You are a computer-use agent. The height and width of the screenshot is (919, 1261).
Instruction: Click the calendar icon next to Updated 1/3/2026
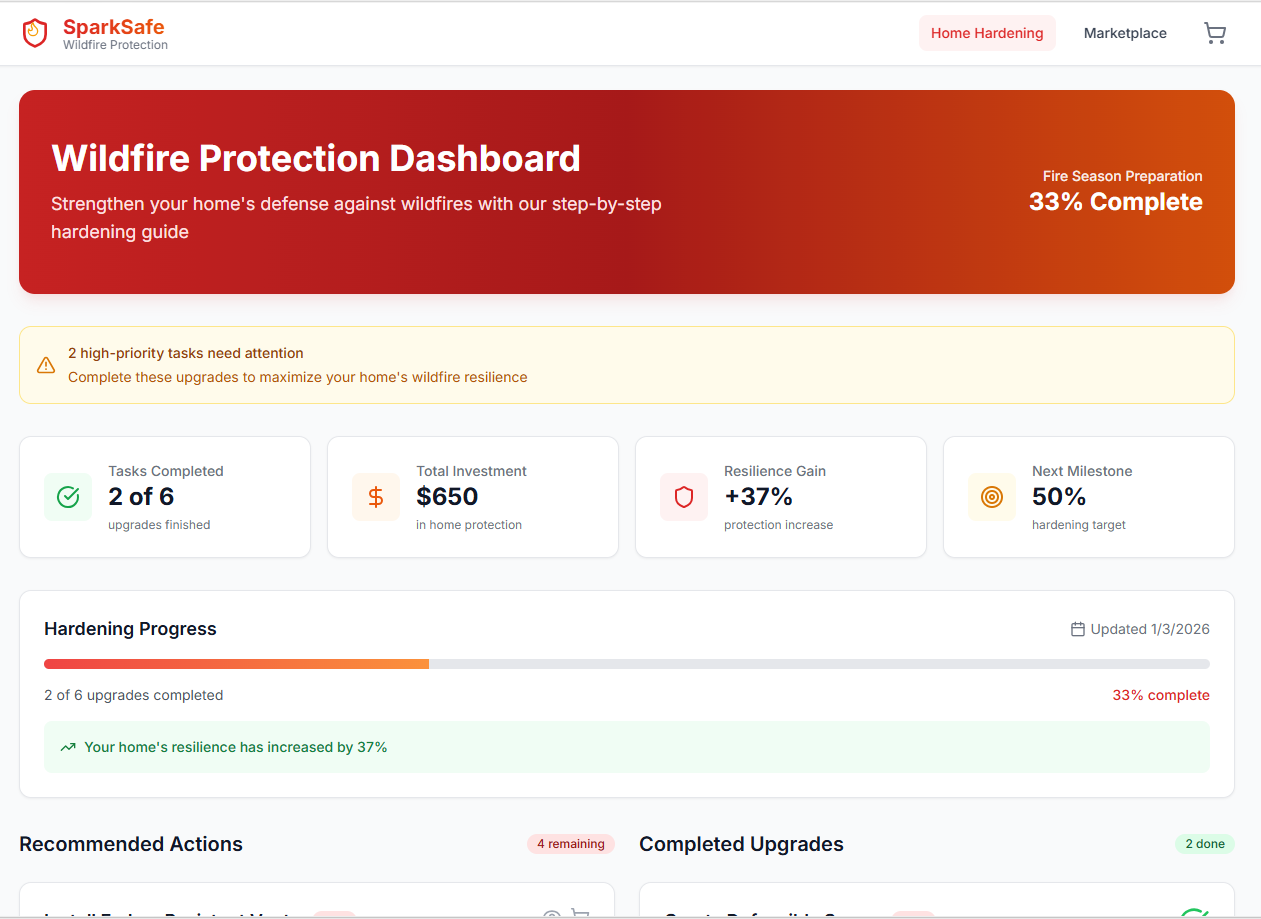click(x=1076, y=629)
